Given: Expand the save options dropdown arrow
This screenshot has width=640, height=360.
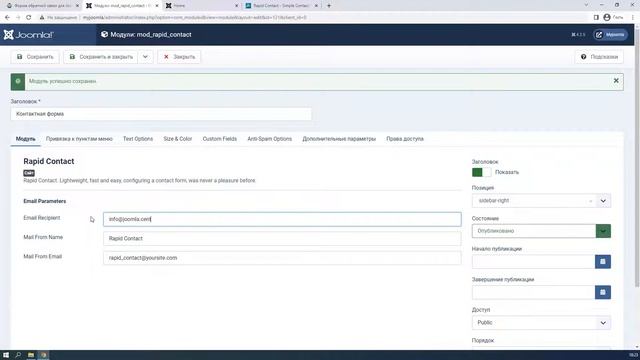Looking at the screenshot, I should pyautogui.click(x=145, y=57).
